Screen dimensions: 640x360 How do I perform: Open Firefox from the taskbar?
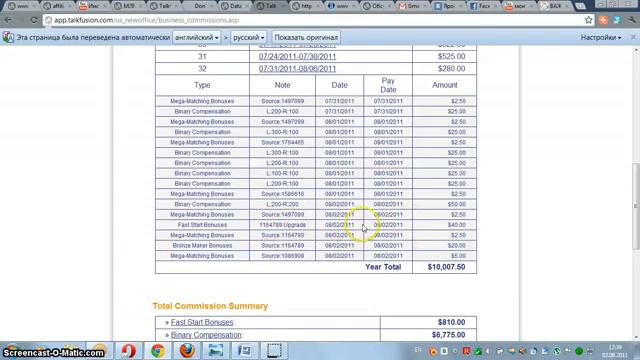pos(187,351)
